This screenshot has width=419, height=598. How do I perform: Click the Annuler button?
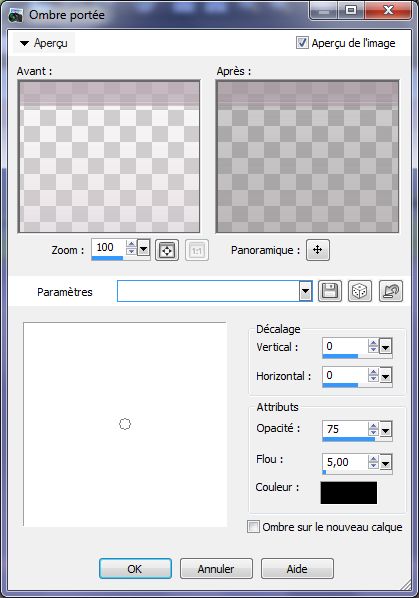[x=216, y=569]
